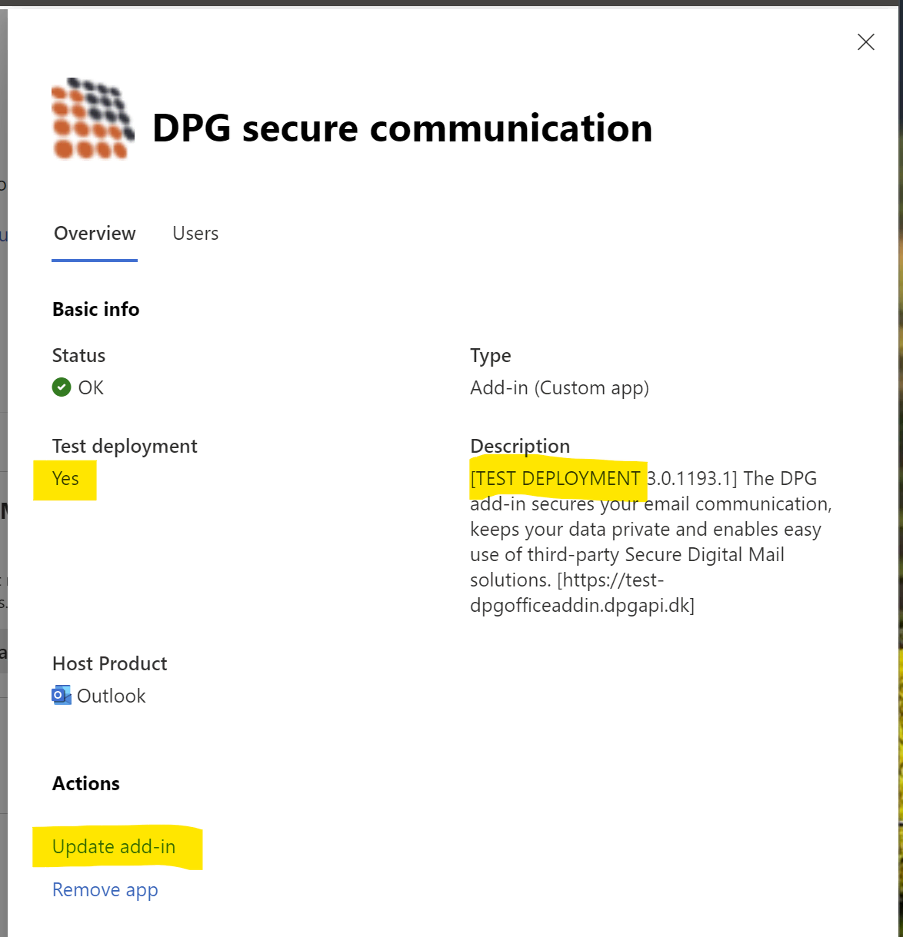
Task: Click the Basic info heading
Action: [96, 309]
